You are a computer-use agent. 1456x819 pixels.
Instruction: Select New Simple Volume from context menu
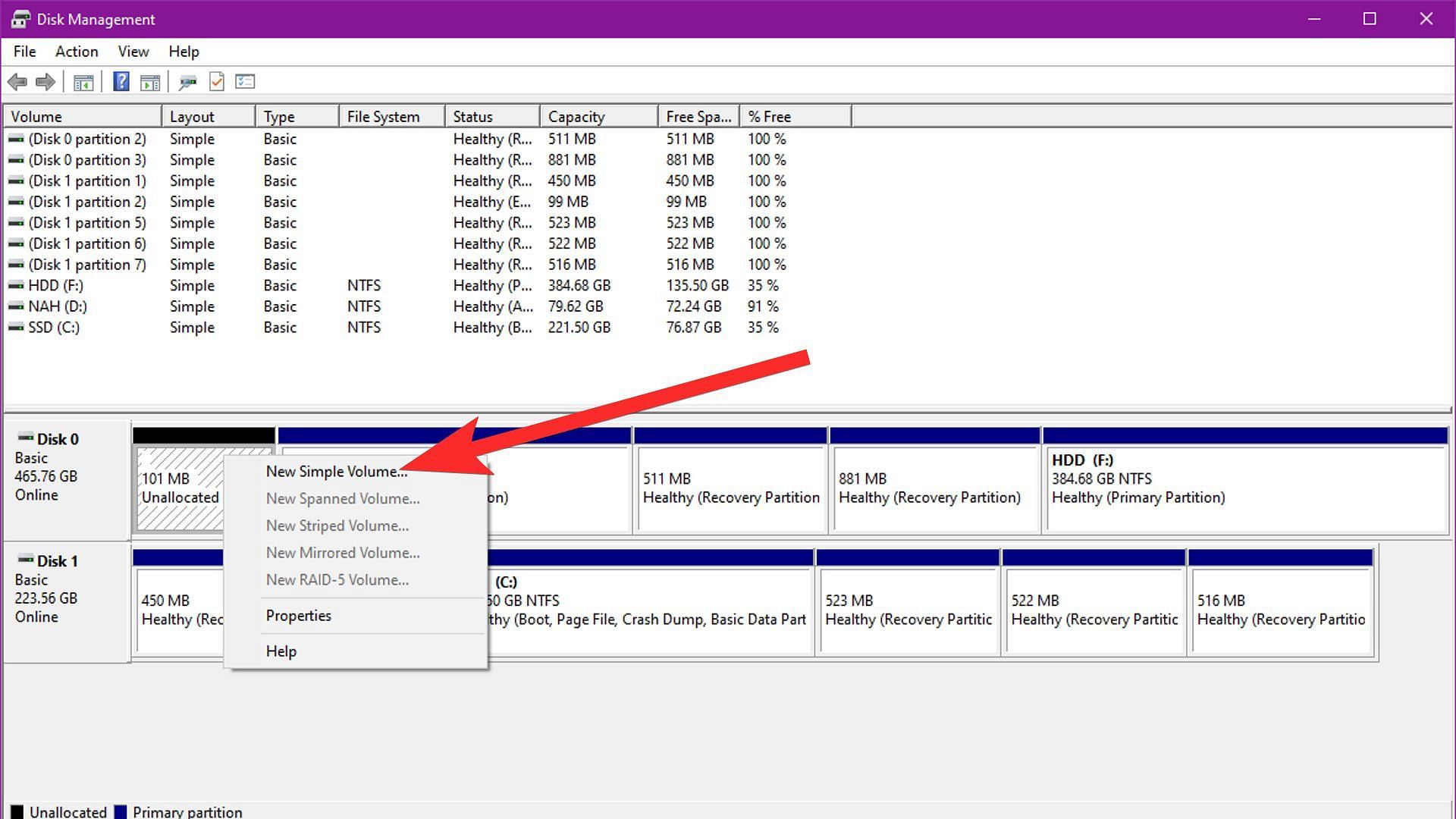click(x=337, y=471)
